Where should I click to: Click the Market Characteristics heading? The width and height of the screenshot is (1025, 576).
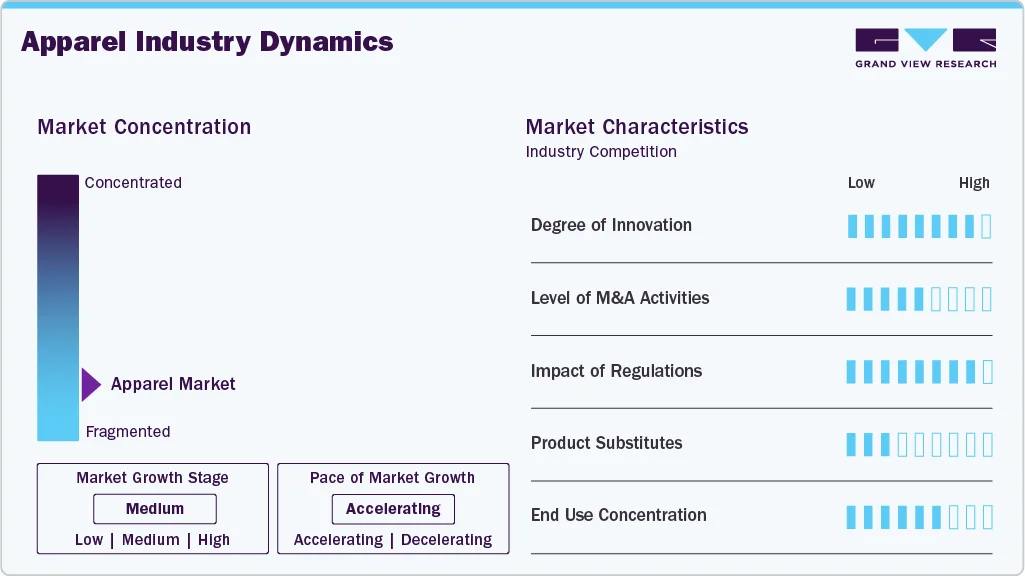pos(637,127)
